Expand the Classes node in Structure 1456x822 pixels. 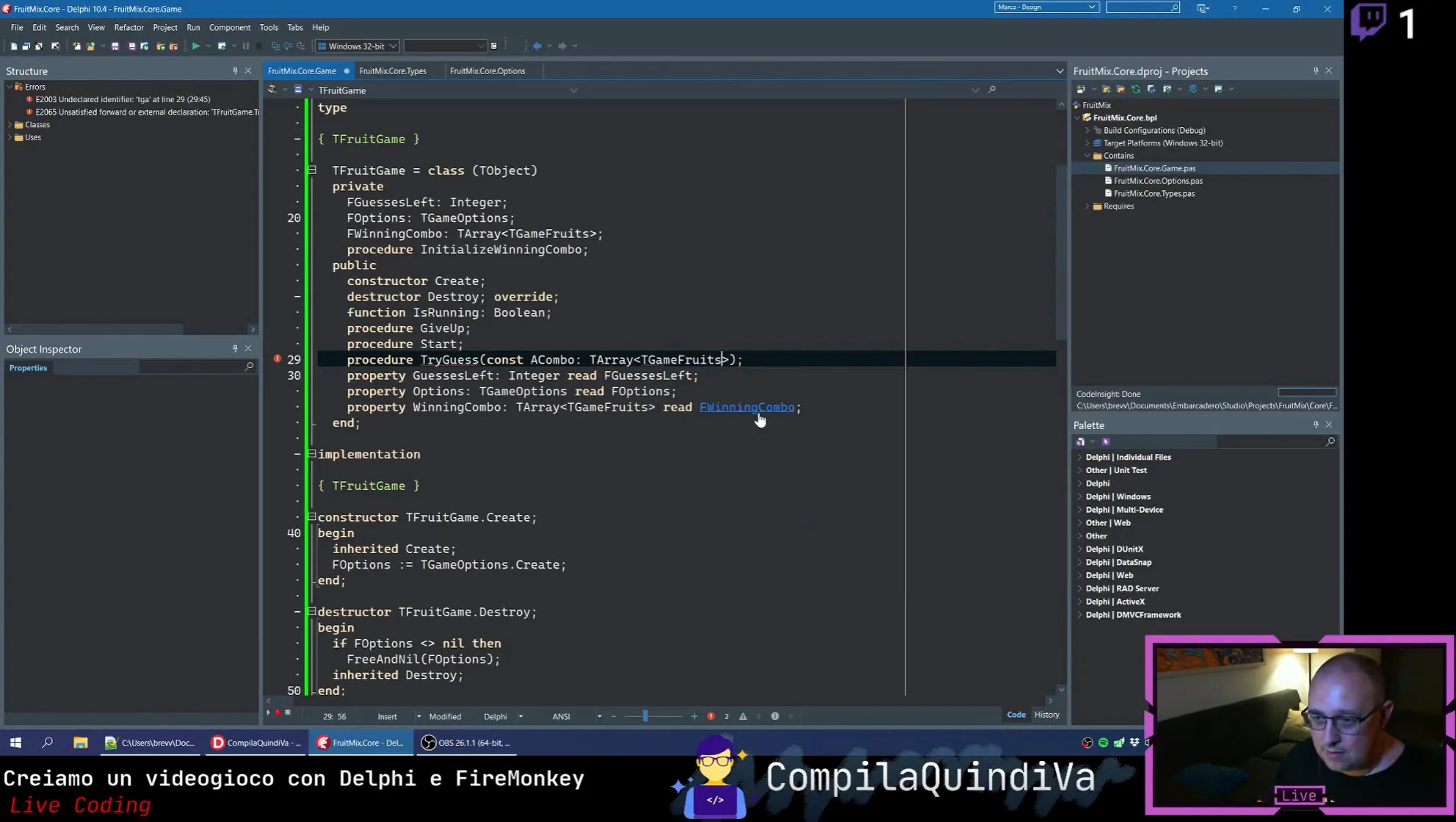[x=10, y=125]
